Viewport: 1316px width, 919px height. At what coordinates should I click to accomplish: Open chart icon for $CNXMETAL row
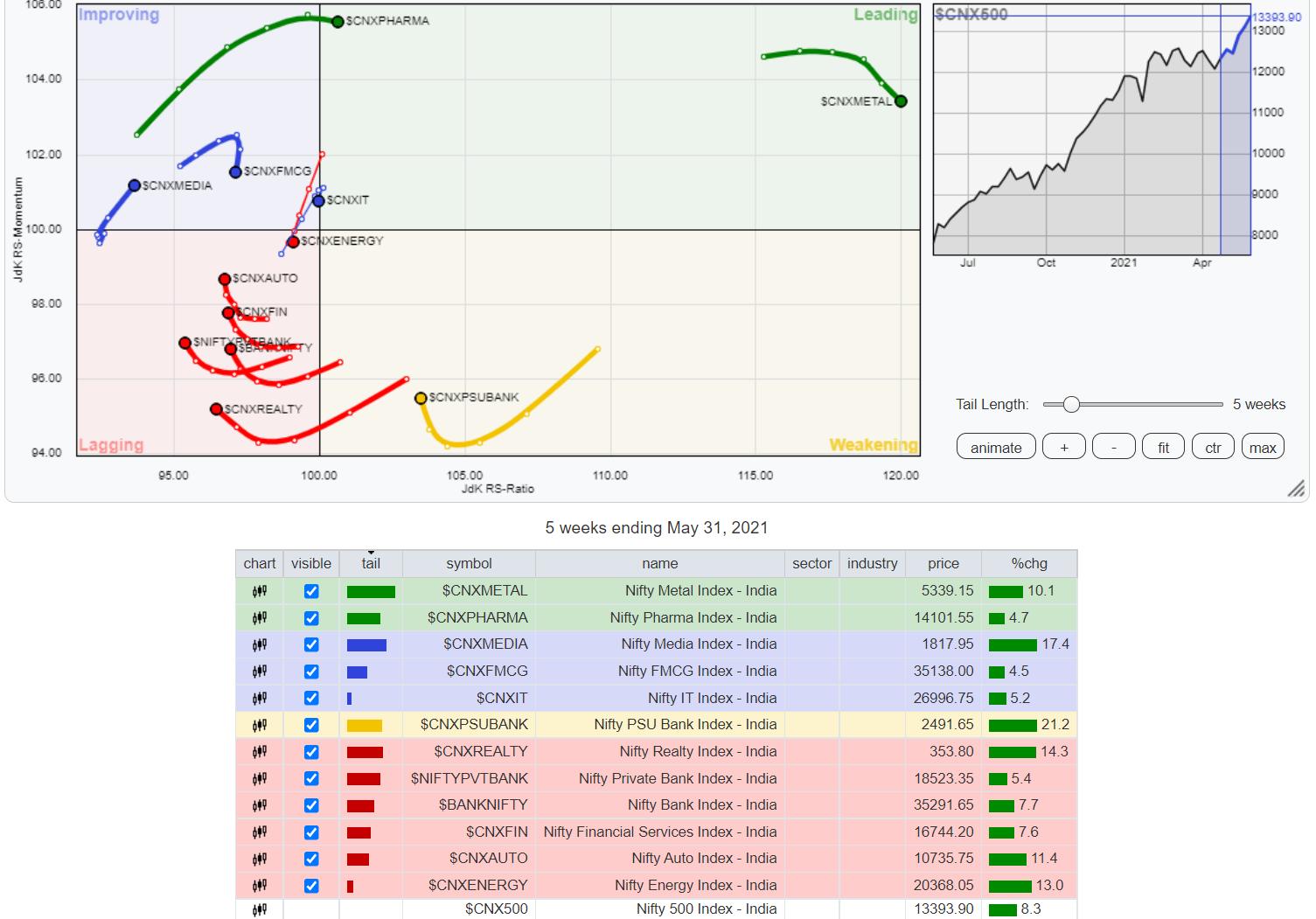click(260, 591)
